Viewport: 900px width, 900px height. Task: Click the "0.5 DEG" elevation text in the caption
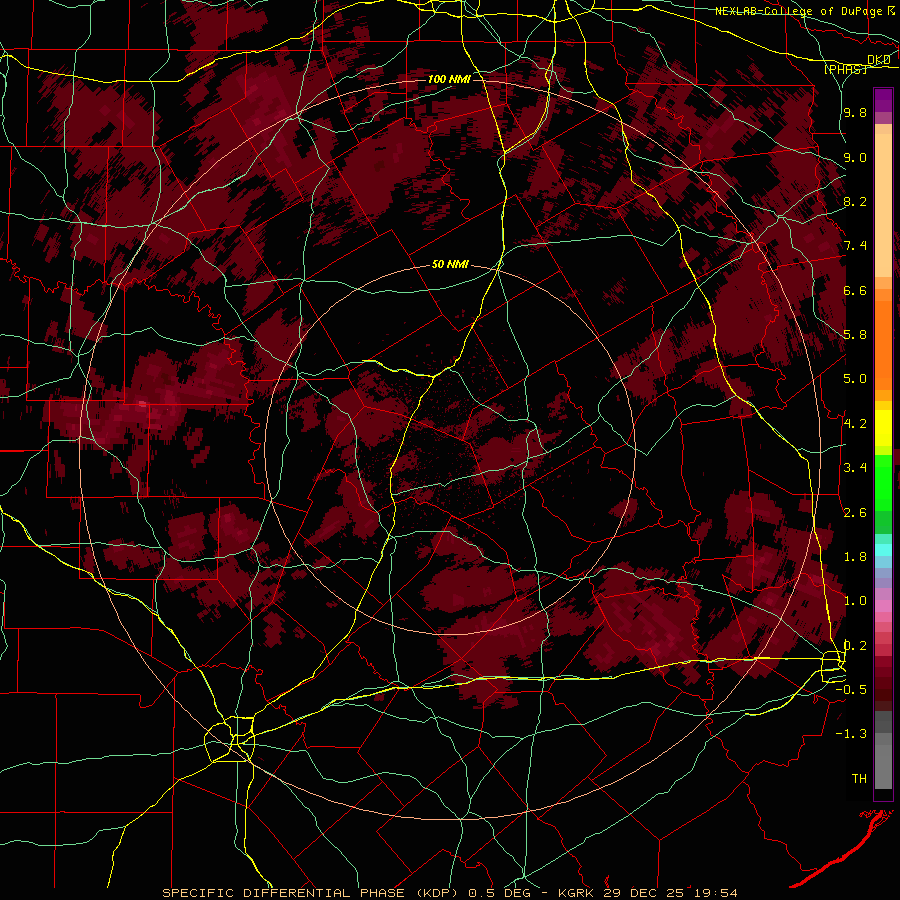pos(499,893)
